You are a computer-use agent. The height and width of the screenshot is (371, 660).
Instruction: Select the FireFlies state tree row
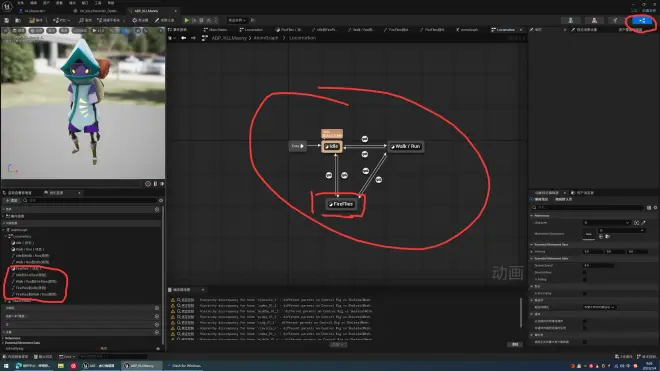pyautogui.click(x=26, y=269)
